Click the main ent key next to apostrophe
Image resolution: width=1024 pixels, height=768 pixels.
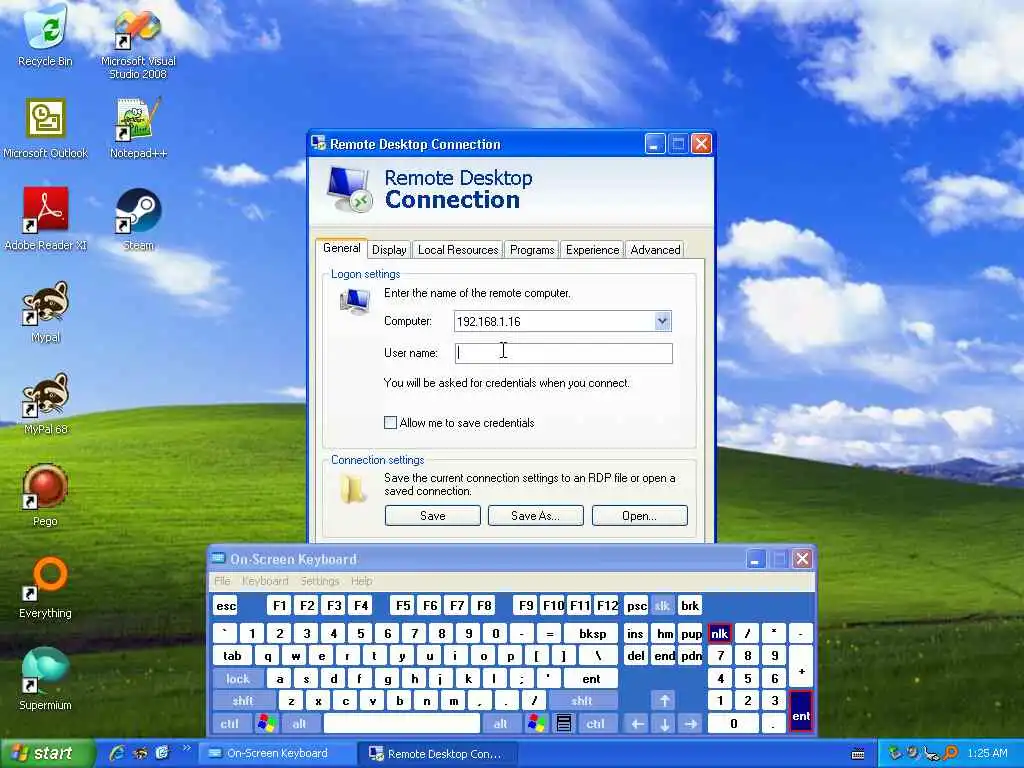pos(591,679)
